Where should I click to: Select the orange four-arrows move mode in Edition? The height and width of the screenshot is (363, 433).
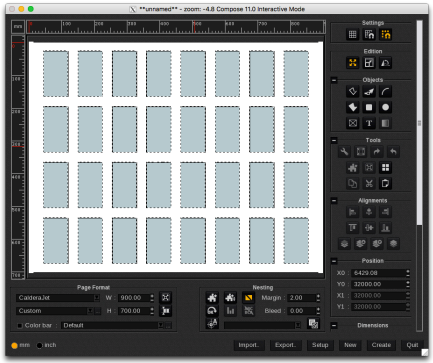[x=352, y=63]
